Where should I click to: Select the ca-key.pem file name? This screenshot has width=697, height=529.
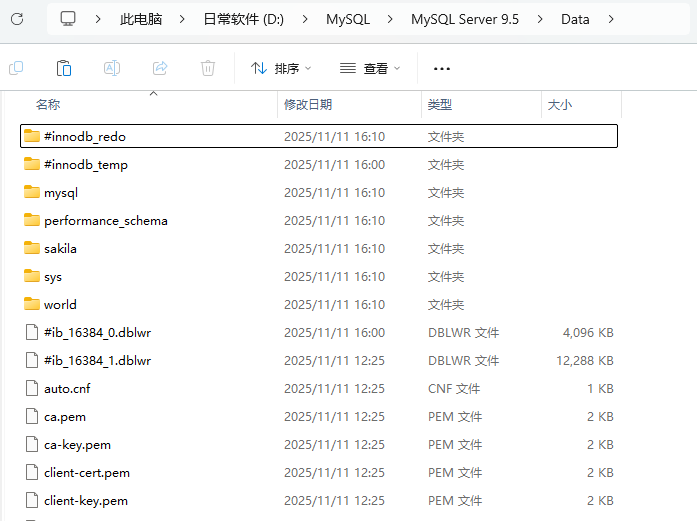77,445
